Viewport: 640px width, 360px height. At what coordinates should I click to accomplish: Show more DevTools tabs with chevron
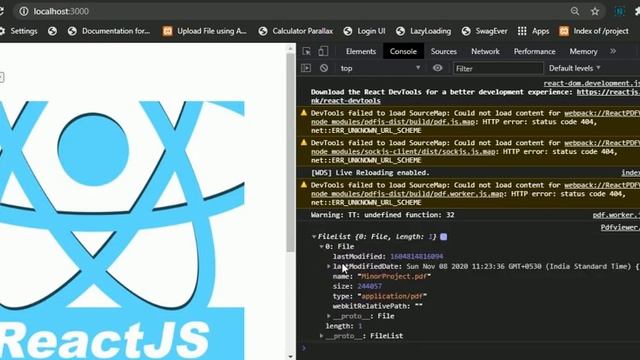613,51
